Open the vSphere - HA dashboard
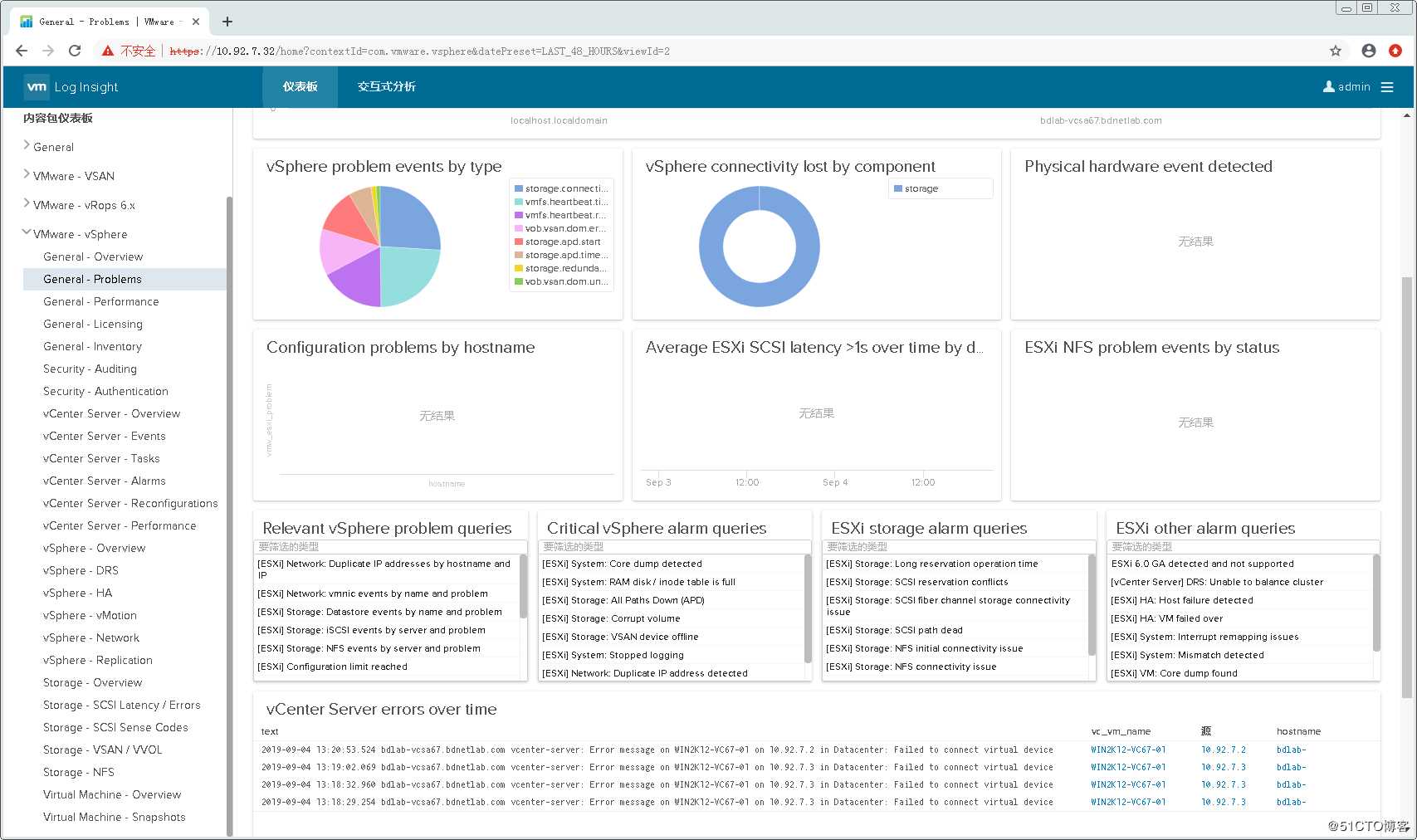The image size is (1417, 840). point(77,593)
